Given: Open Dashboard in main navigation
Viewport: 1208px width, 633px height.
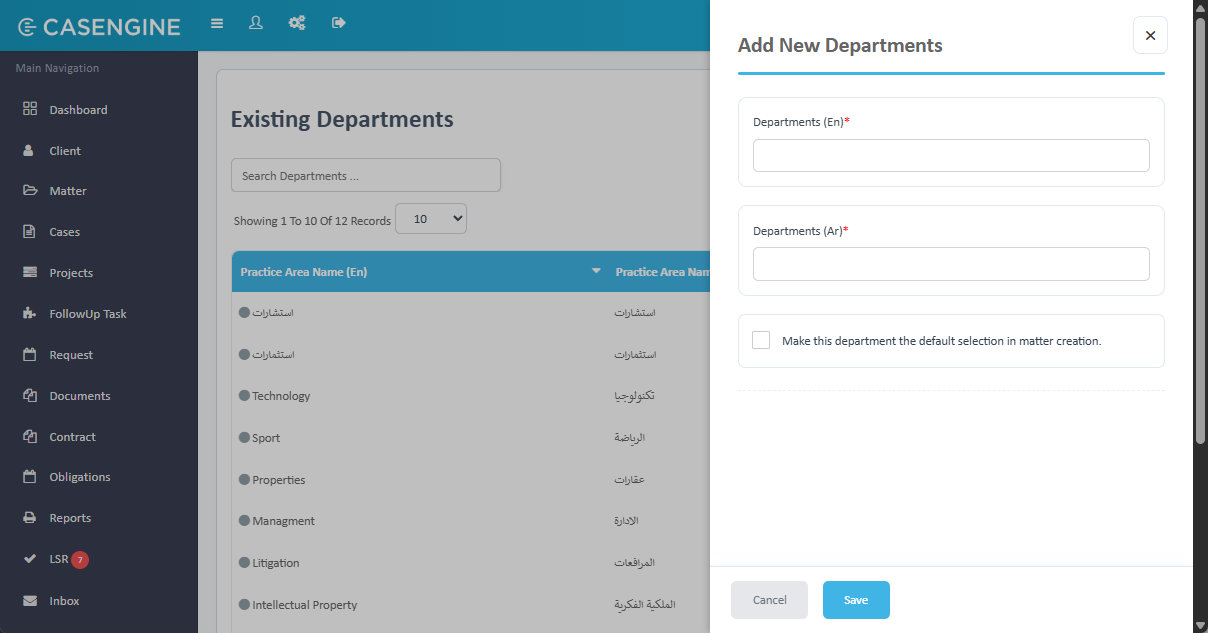Looking at the screenshot, I should 78,110.
